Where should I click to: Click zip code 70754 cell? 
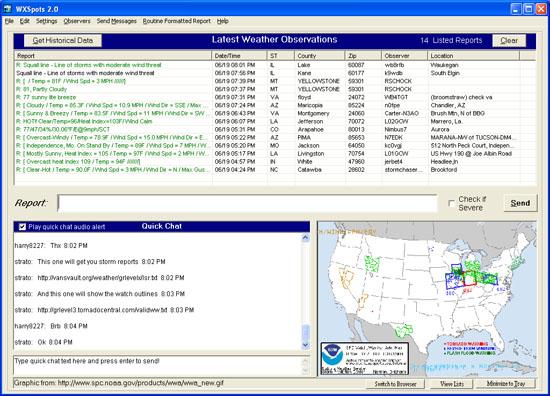click(356, 154)
